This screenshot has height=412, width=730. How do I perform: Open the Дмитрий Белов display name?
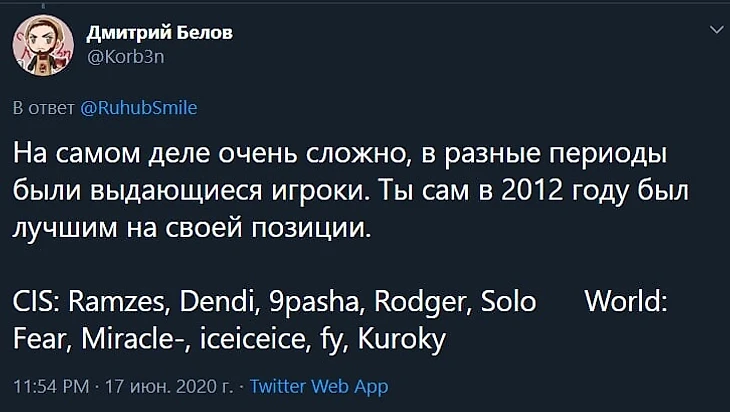156,34
